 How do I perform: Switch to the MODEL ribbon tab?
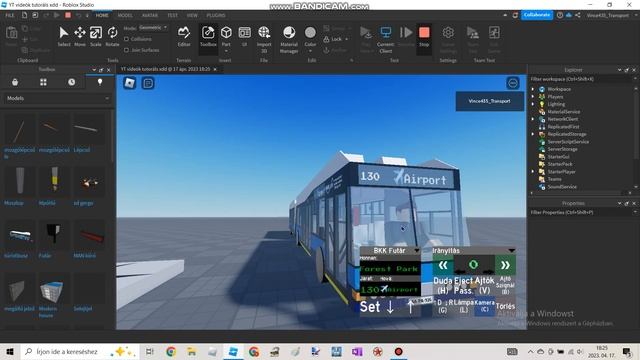(125, 15)
